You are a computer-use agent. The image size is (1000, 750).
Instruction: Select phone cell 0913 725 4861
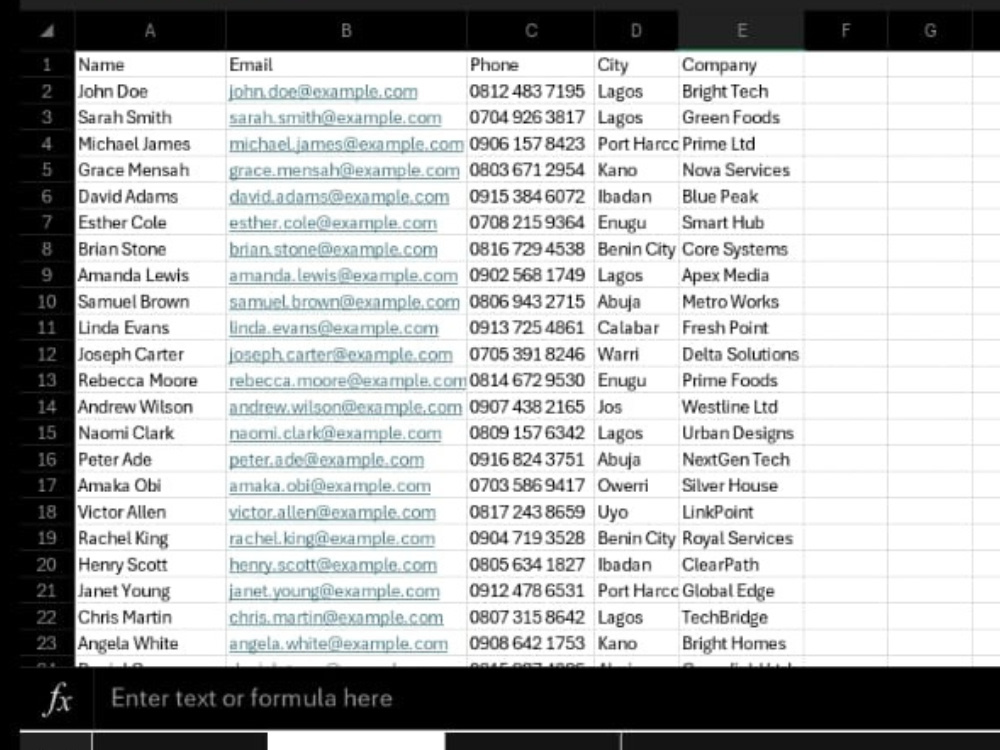point(531,328)
